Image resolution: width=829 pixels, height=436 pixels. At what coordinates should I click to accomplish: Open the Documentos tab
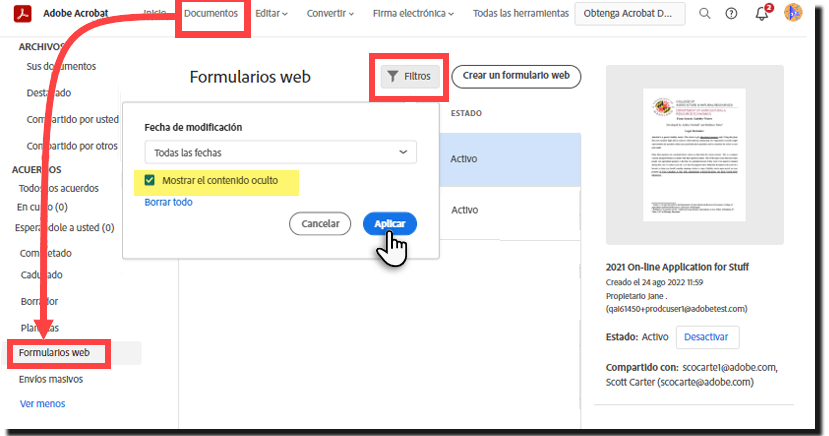point(211,14)
